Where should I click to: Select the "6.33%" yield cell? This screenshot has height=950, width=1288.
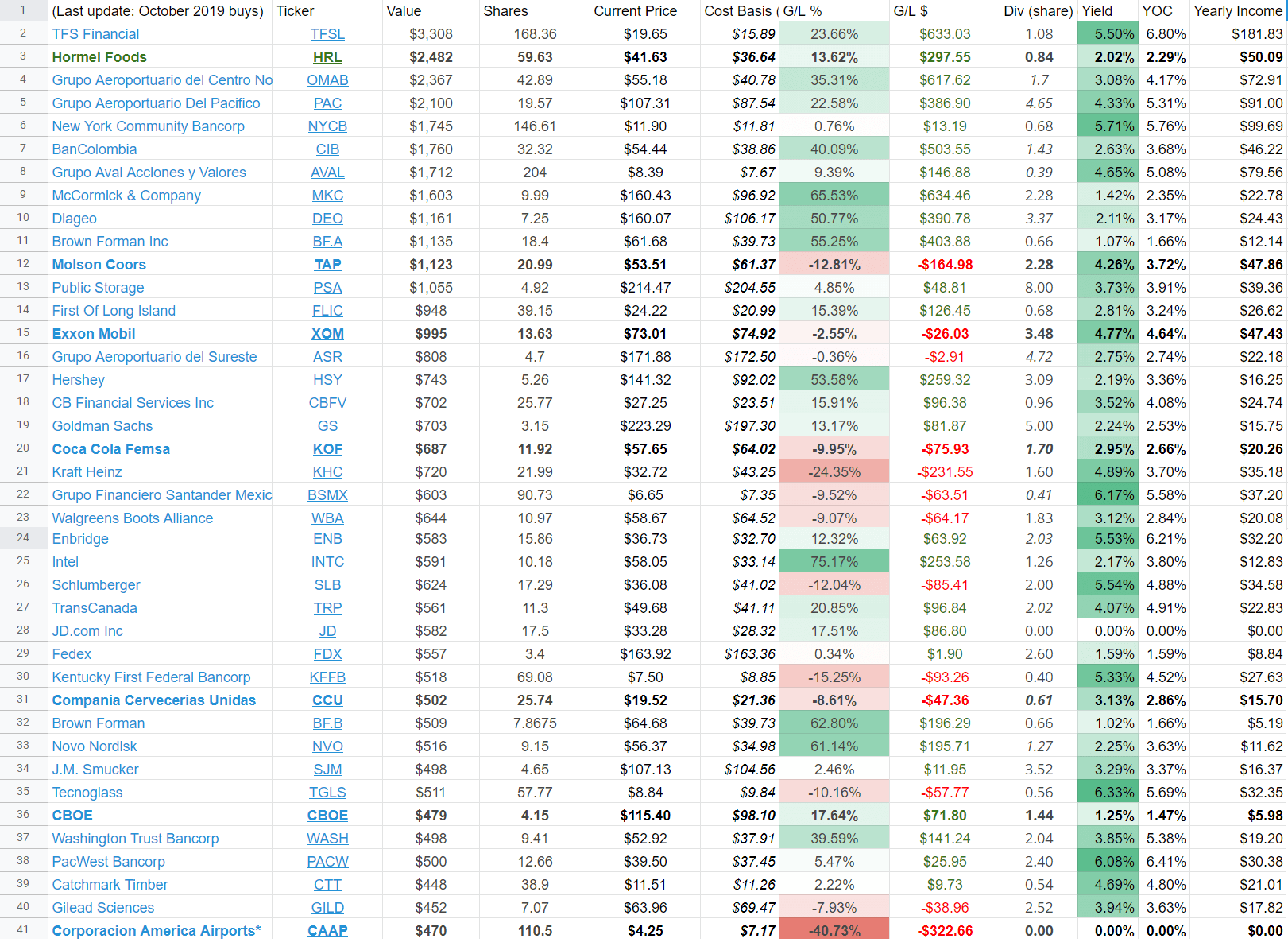pos(1108,793)
